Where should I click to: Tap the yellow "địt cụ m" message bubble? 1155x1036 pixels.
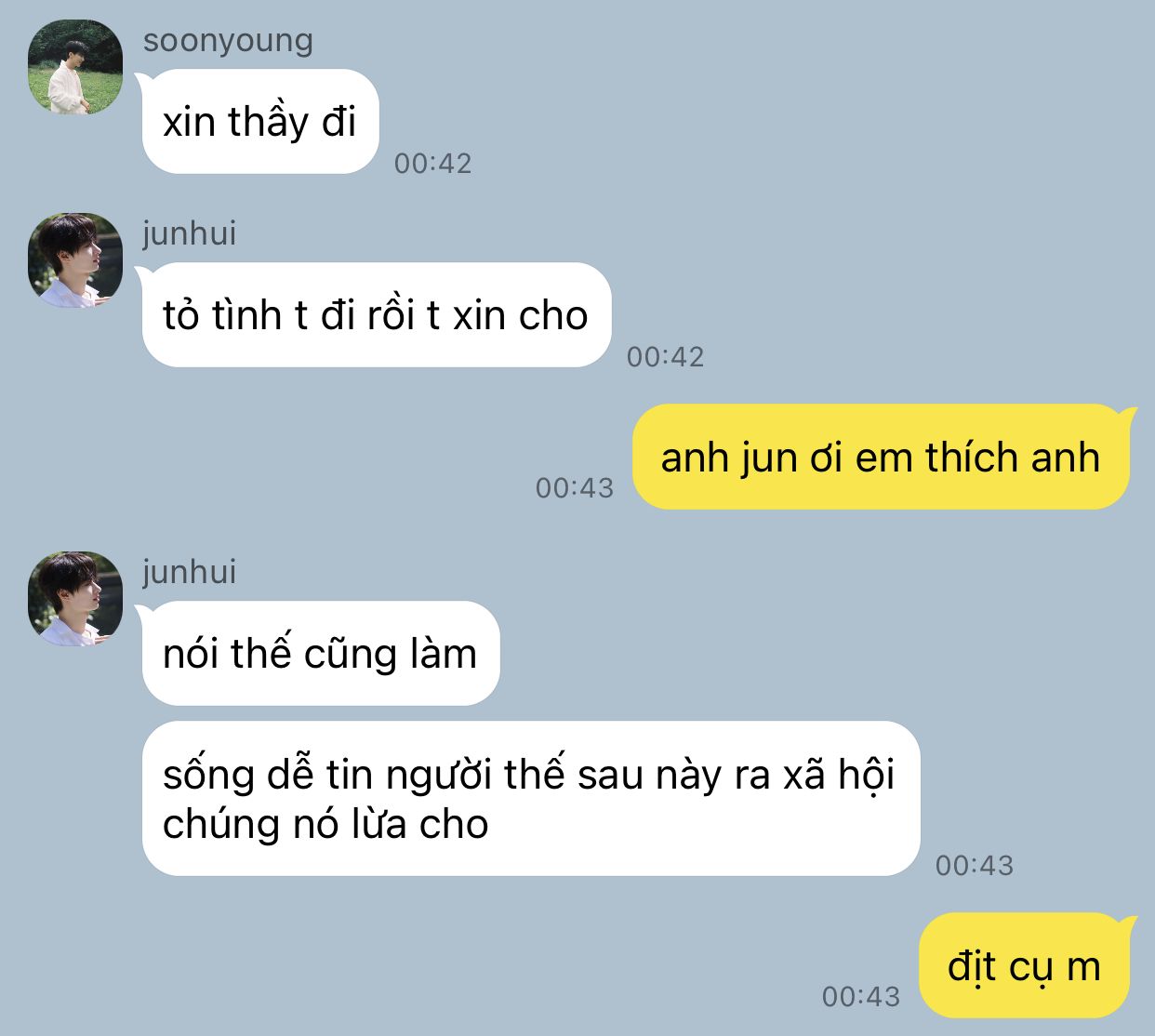click(x=1027, y=965)
